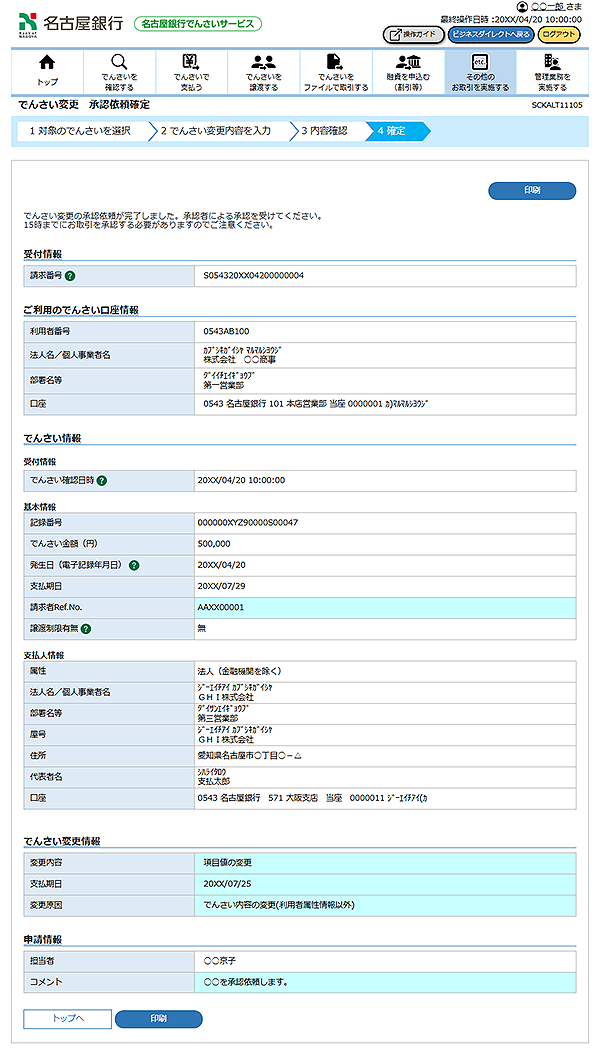Click the トップへ button

click(67, 1019)
